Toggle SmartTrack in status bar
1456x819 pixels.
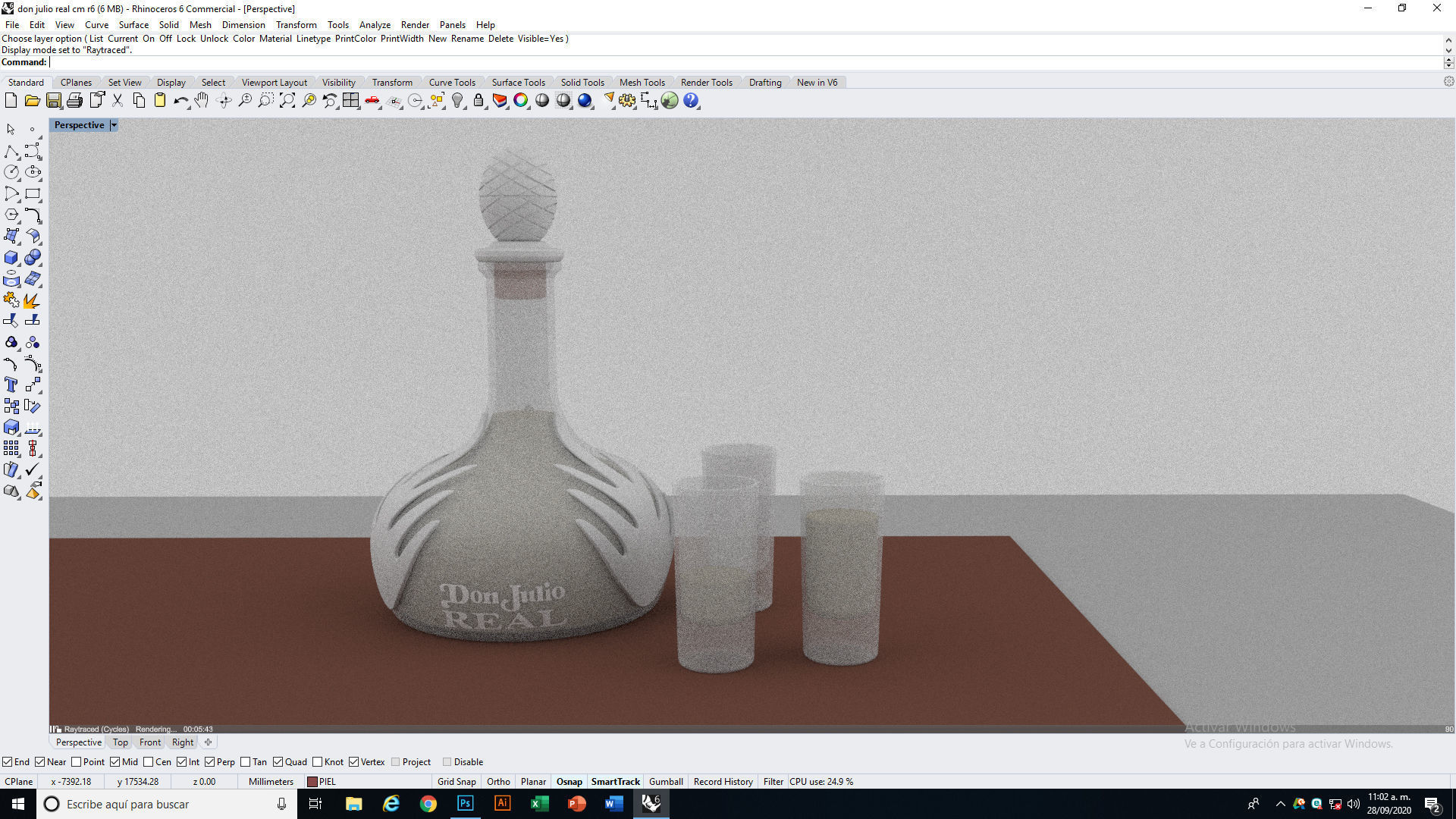[616, 782]
